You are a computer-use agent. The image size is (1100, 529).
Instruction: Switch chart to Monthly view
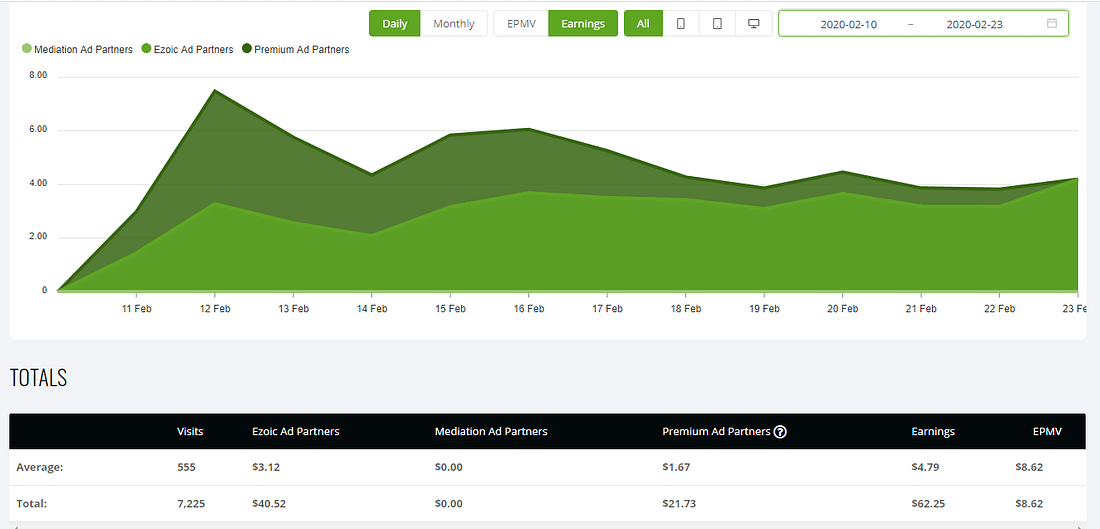454,23
